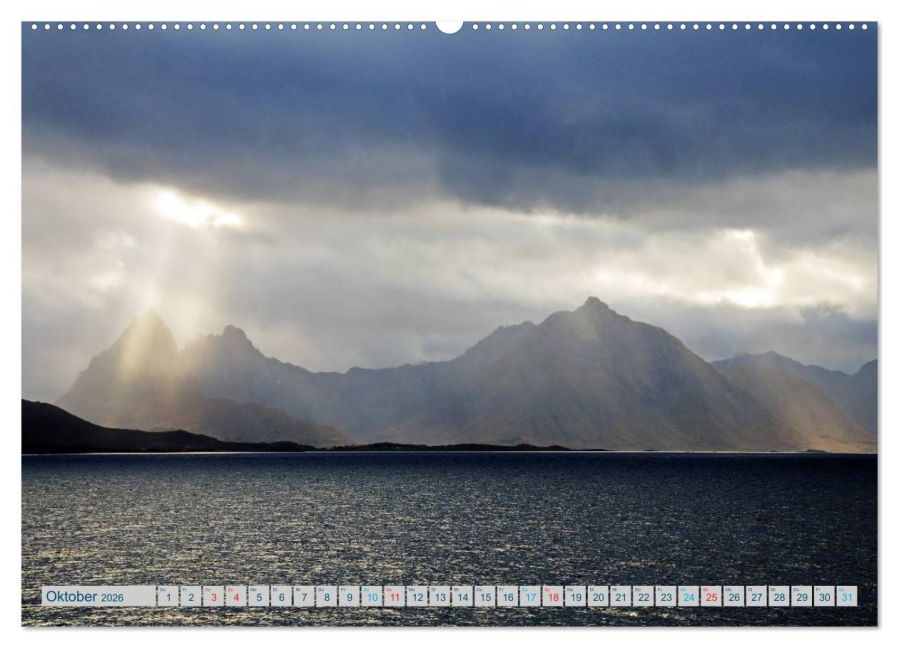Click blue day 31 date cell
The image size is (899, 648).
pos(847,597)
